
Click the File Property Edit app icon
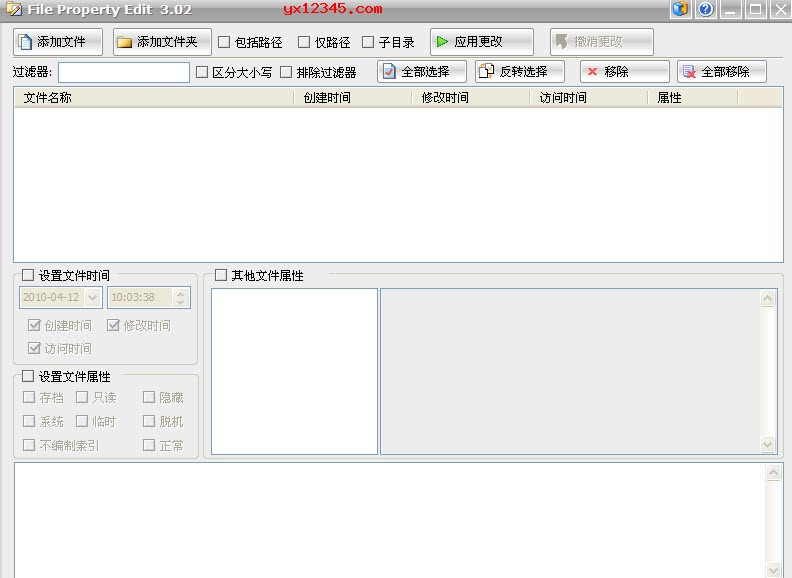(14, 9)
